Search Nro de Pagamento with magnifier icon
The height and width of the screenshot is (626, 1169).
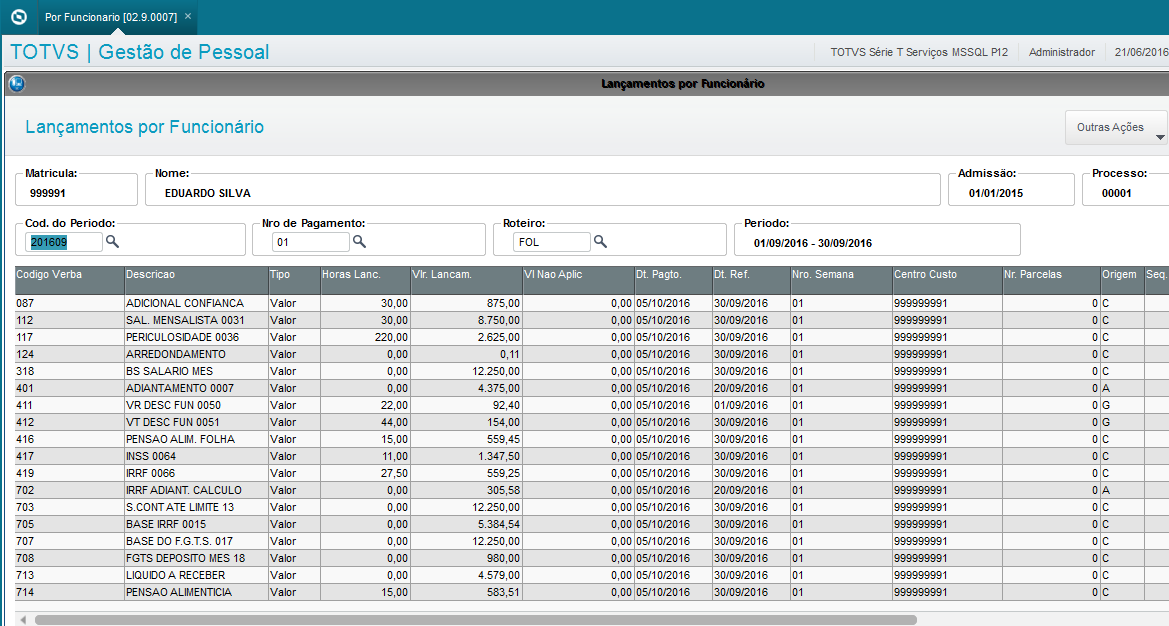coord(359,241)
